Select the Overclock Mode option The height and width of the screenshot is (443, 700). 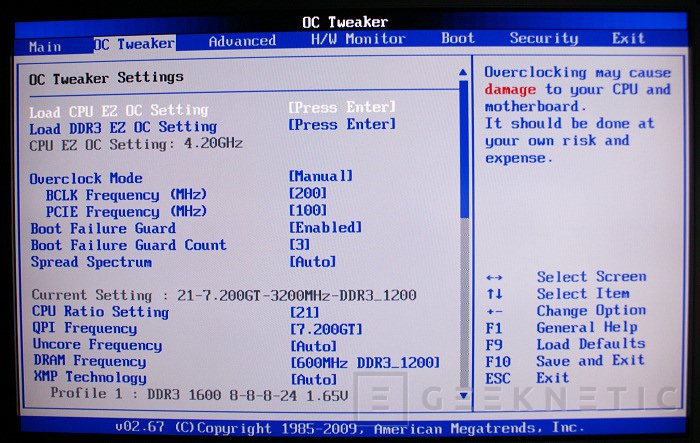(x=86, y=179)
